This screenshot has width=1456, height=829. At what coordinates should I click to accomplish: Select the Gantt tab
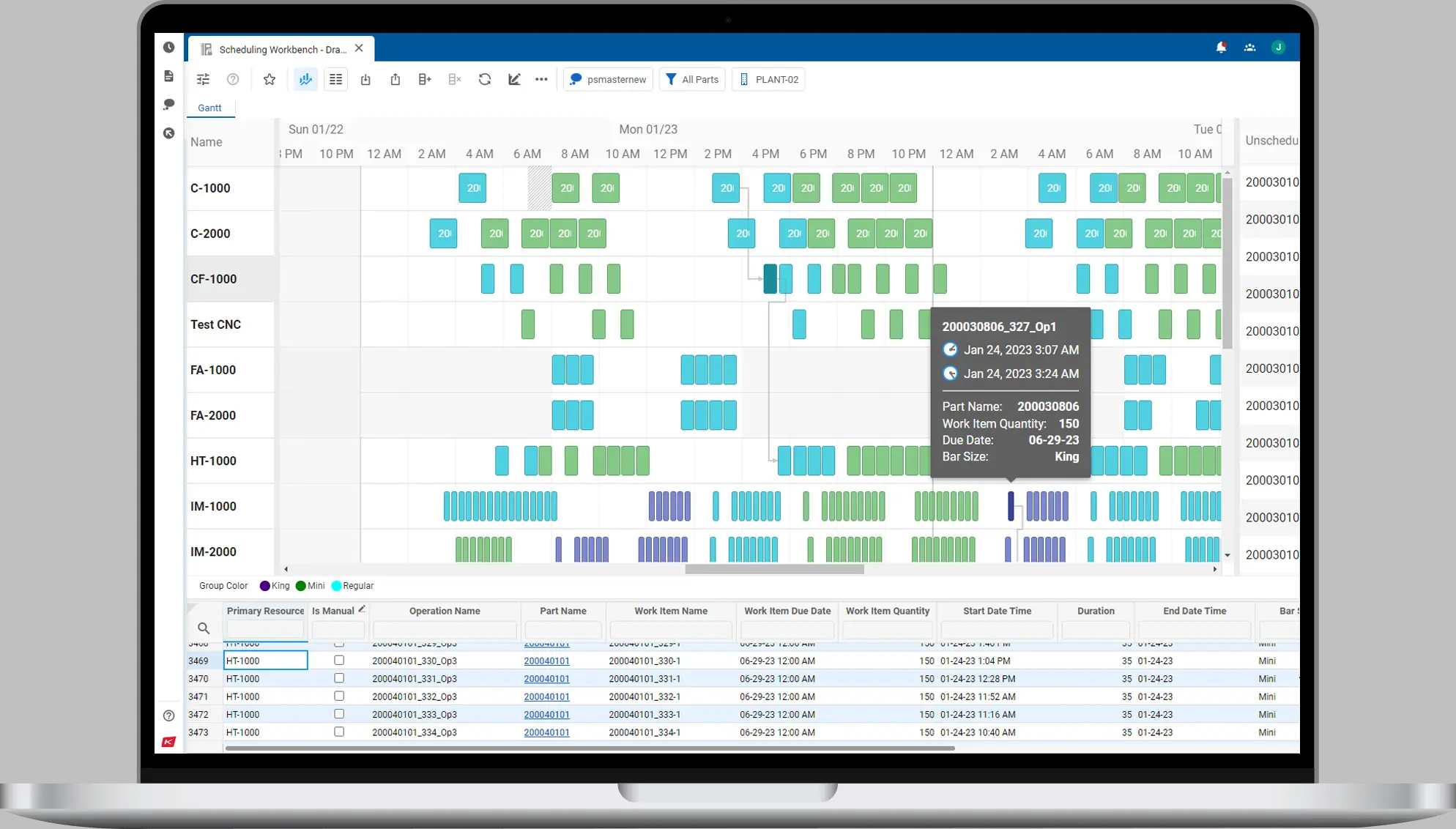(209, 108)
